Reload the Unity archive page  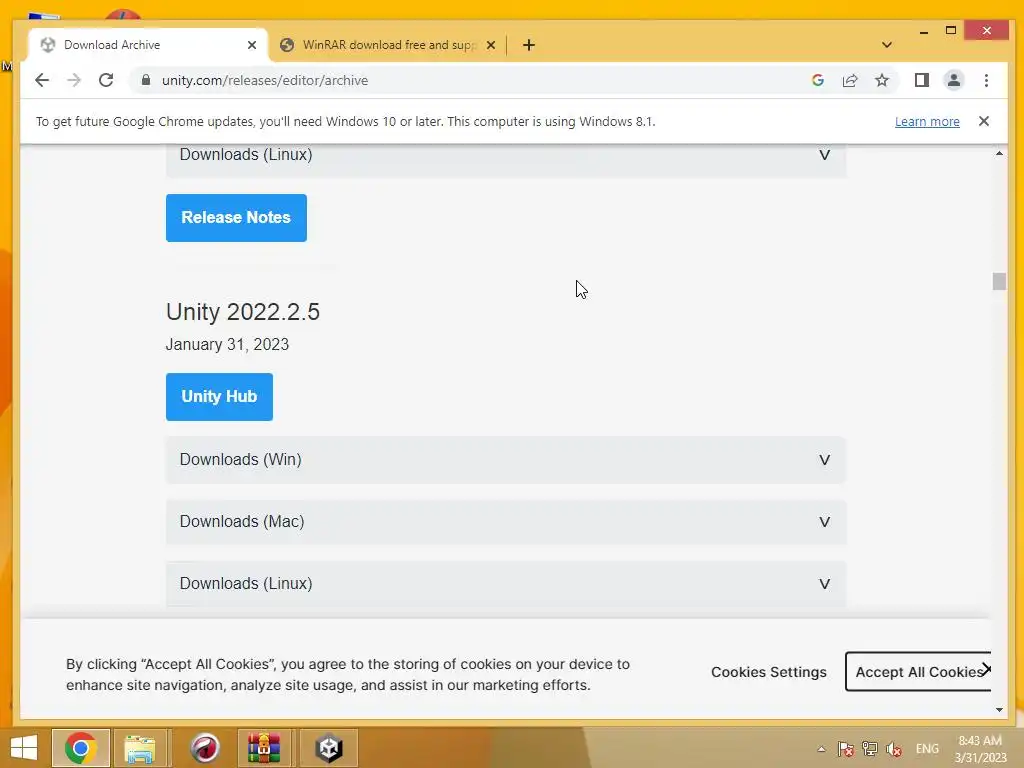[106, 80]
